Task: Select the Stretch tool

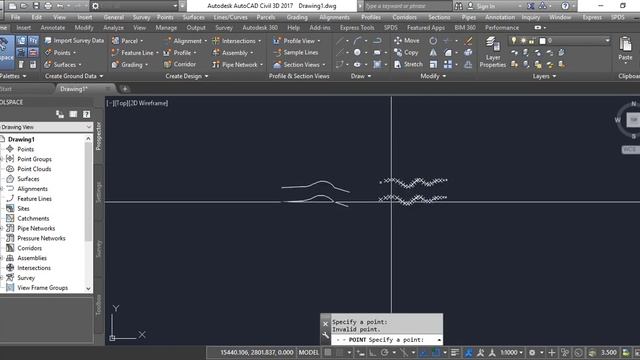Action: [408, 64]
